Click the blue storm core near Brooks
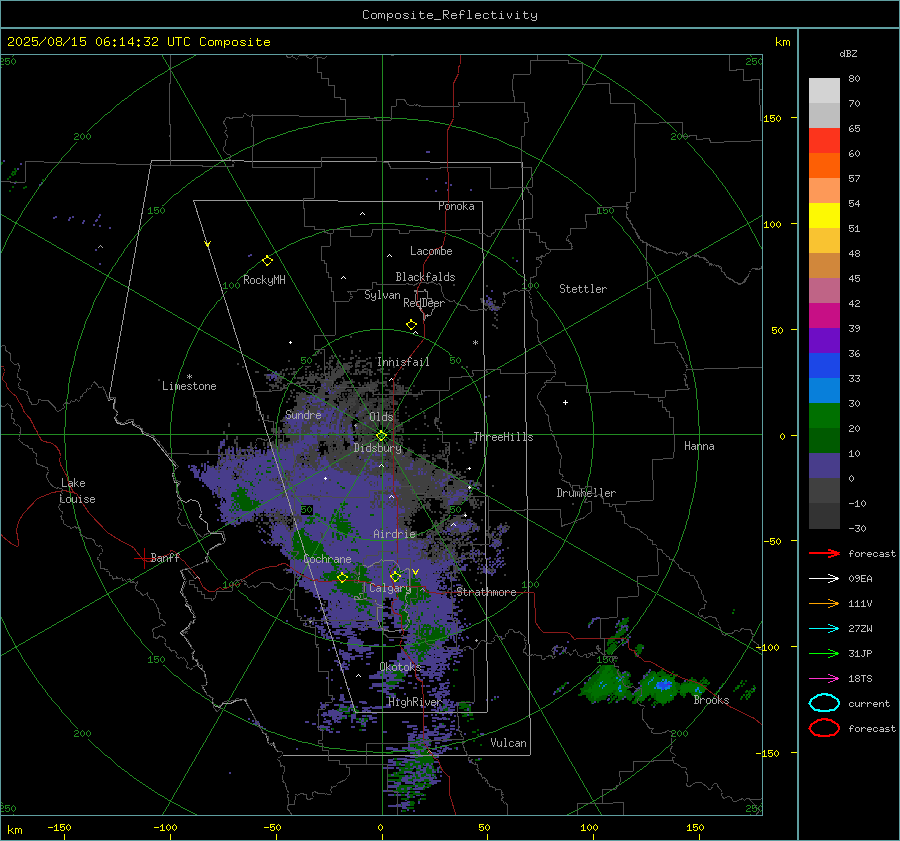900x841 pixels. [x=664, y=685]
